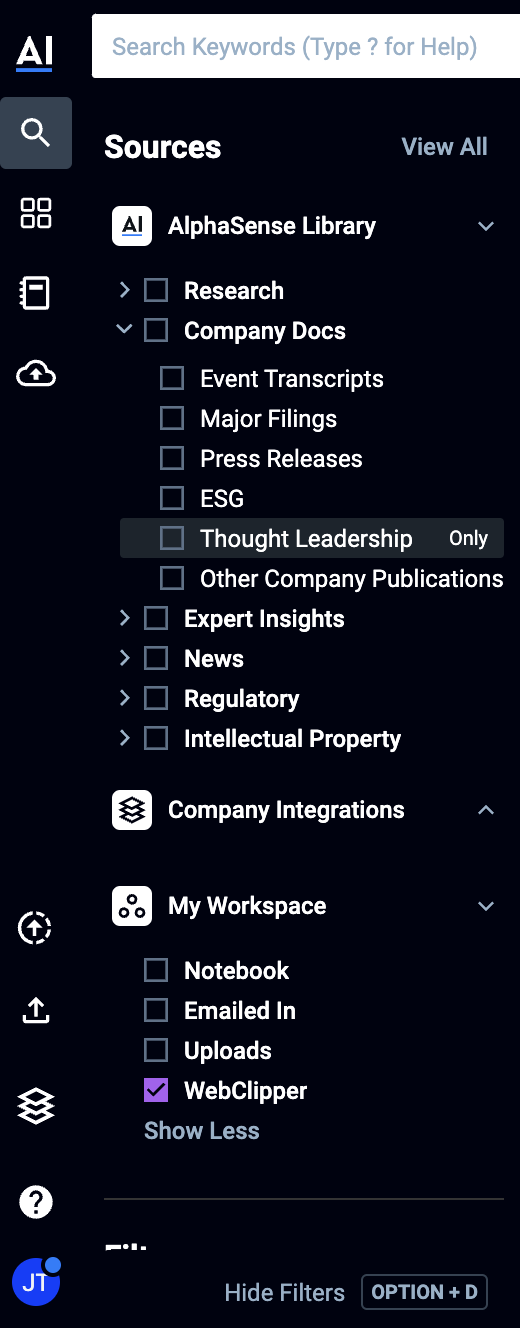Expand the Research tree node
Viewport: 520px width, 1328px height.
pyautogui.click(x=124, y=290)
